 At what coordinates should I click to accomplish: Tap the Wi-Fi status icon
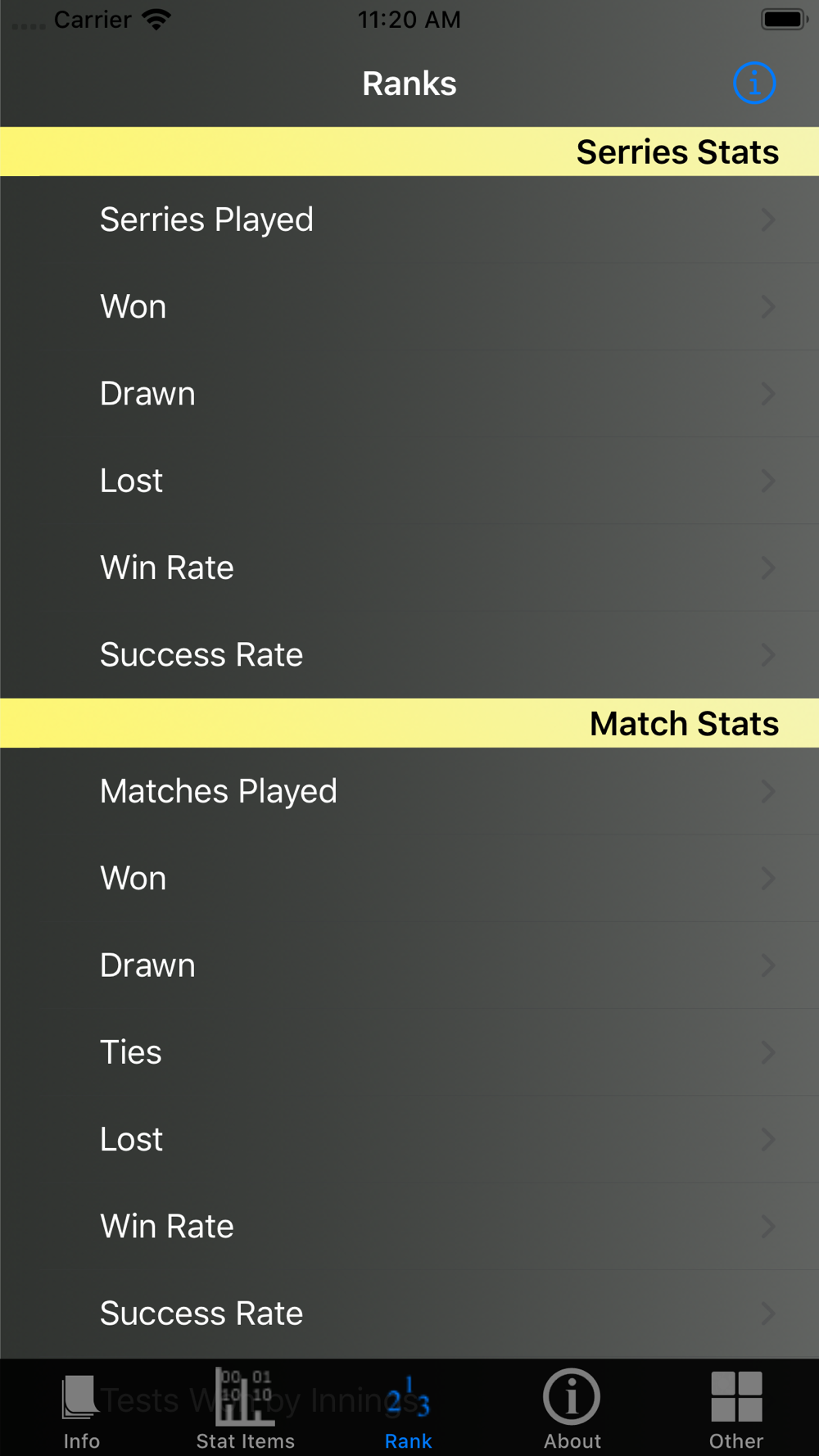point(156,19)
